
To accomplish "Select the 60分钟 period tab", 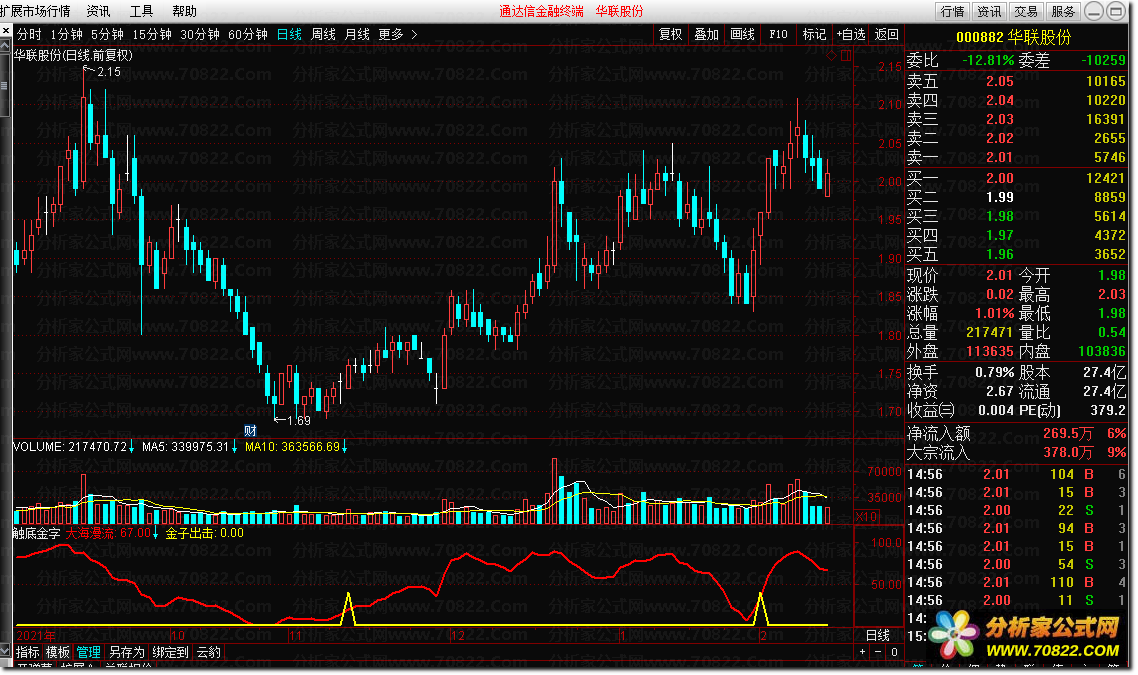I will [247, 34].
